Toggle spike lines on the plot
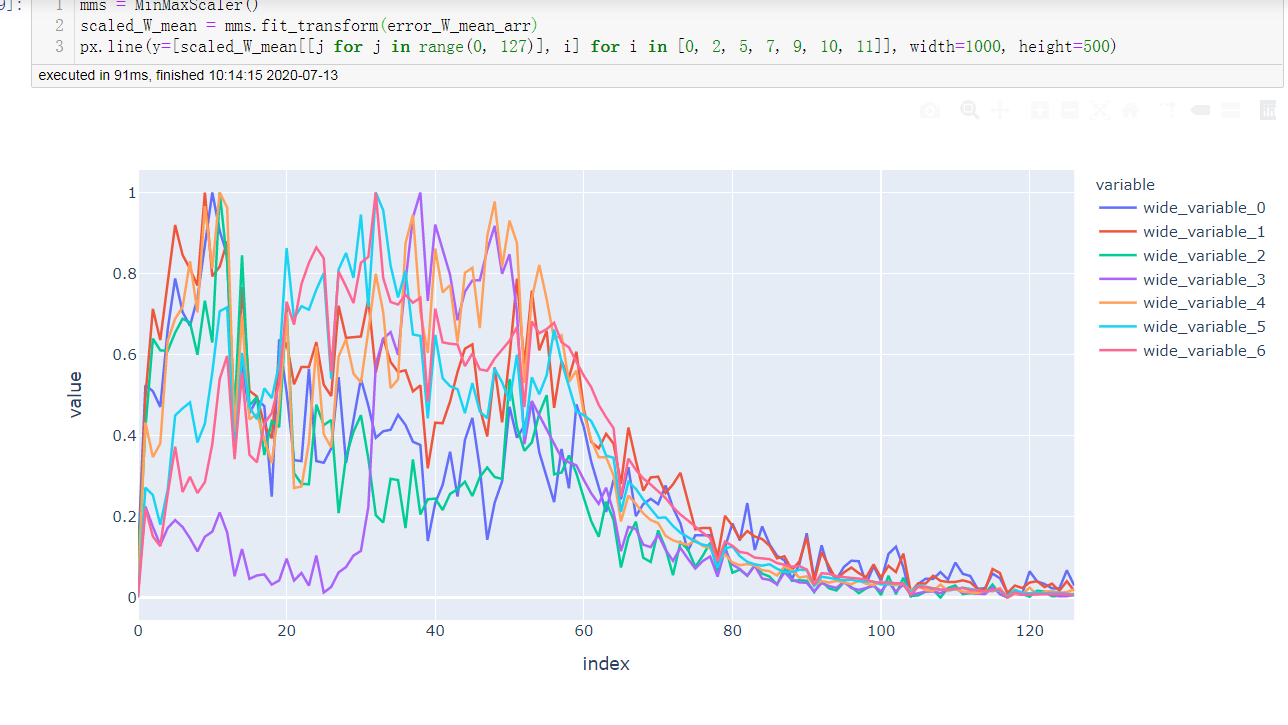1288x725 pixels. click(x=1167, y=110)
